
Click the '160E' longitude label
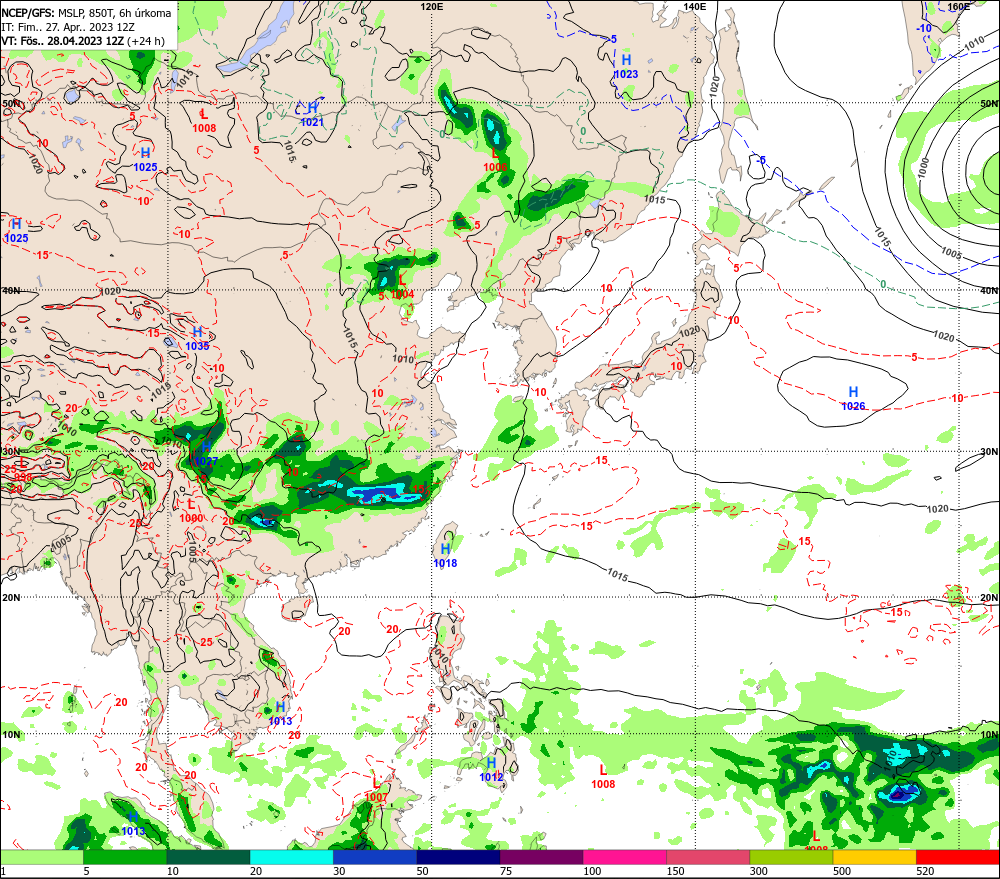click(x=959, y=6)
